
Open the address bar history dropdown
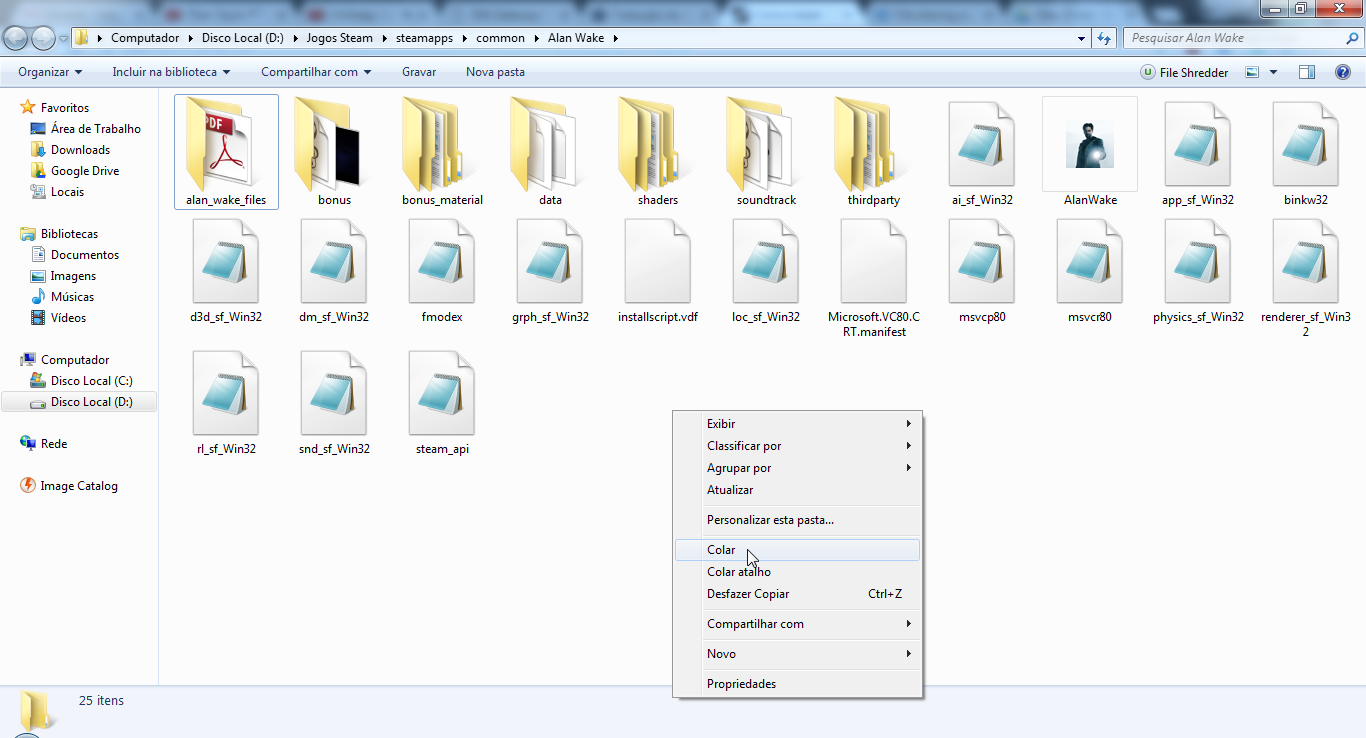pyautogui.click(x=1082, y=38)
